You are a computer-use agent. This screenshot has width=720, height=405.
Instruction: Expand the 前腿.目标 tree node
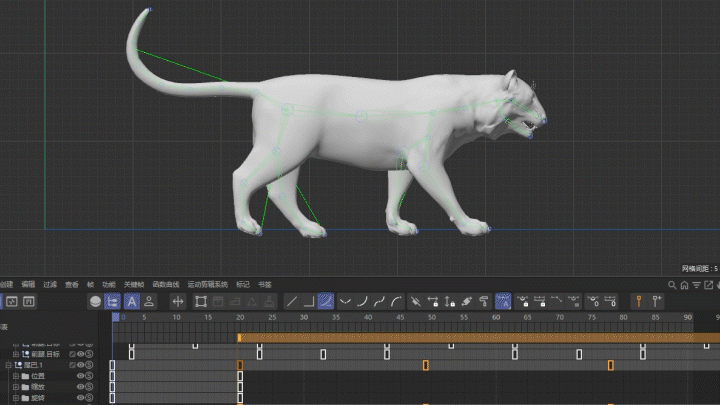pyautogui.click(x=16, y=354)
